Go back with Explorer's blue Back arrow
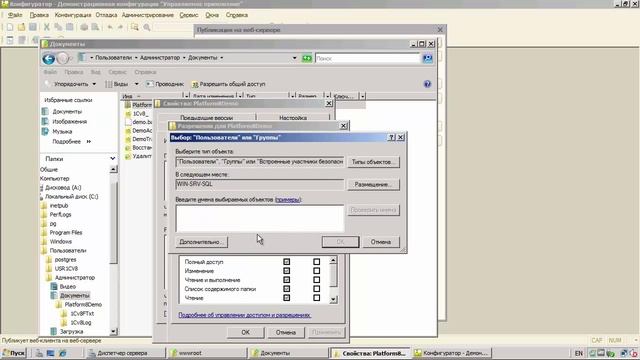The height and width of the screenshot is (360, 640). point(49,59)
